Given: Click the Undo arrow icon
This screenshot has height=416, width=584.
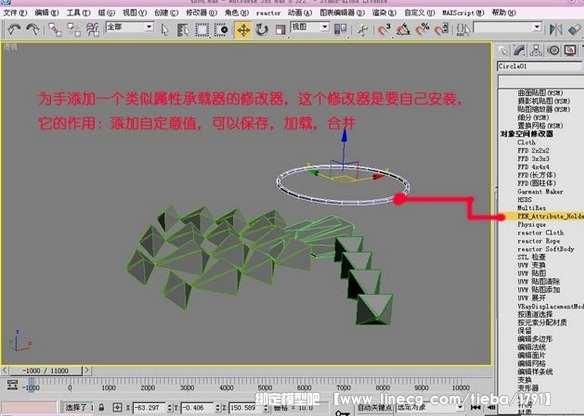Looking at the screenshot, I should [x=14, y=29].
